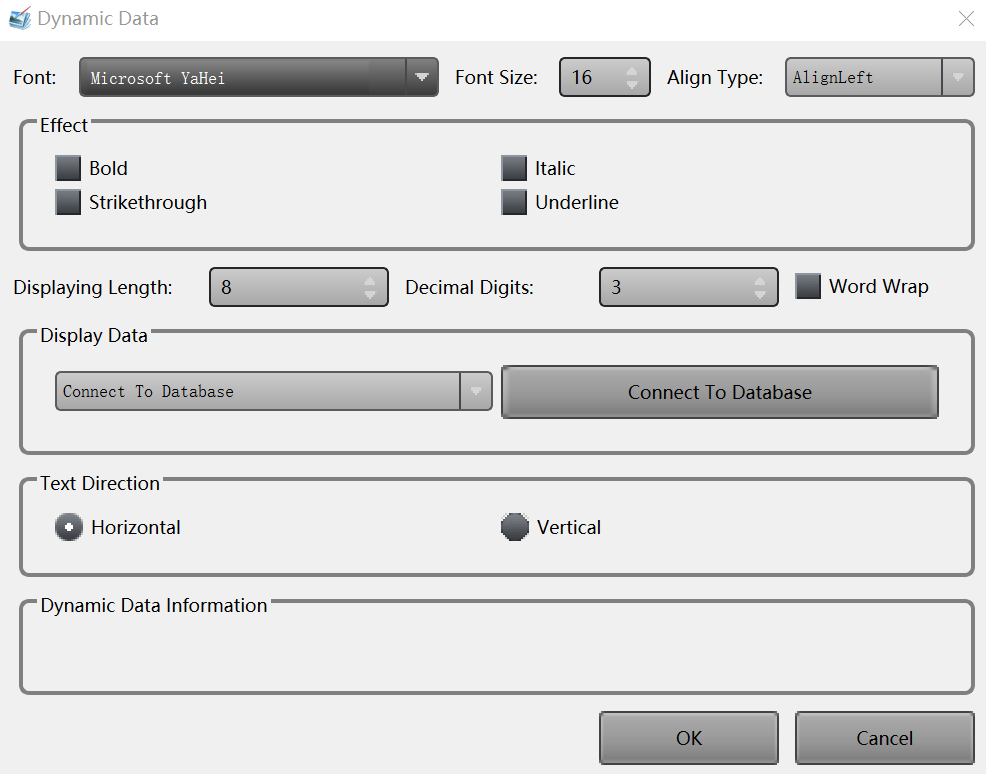Image resolution: width=986 pixels, height=774 pixels.
Task: Open the Display Data source combo box
Action: (476, 391)
